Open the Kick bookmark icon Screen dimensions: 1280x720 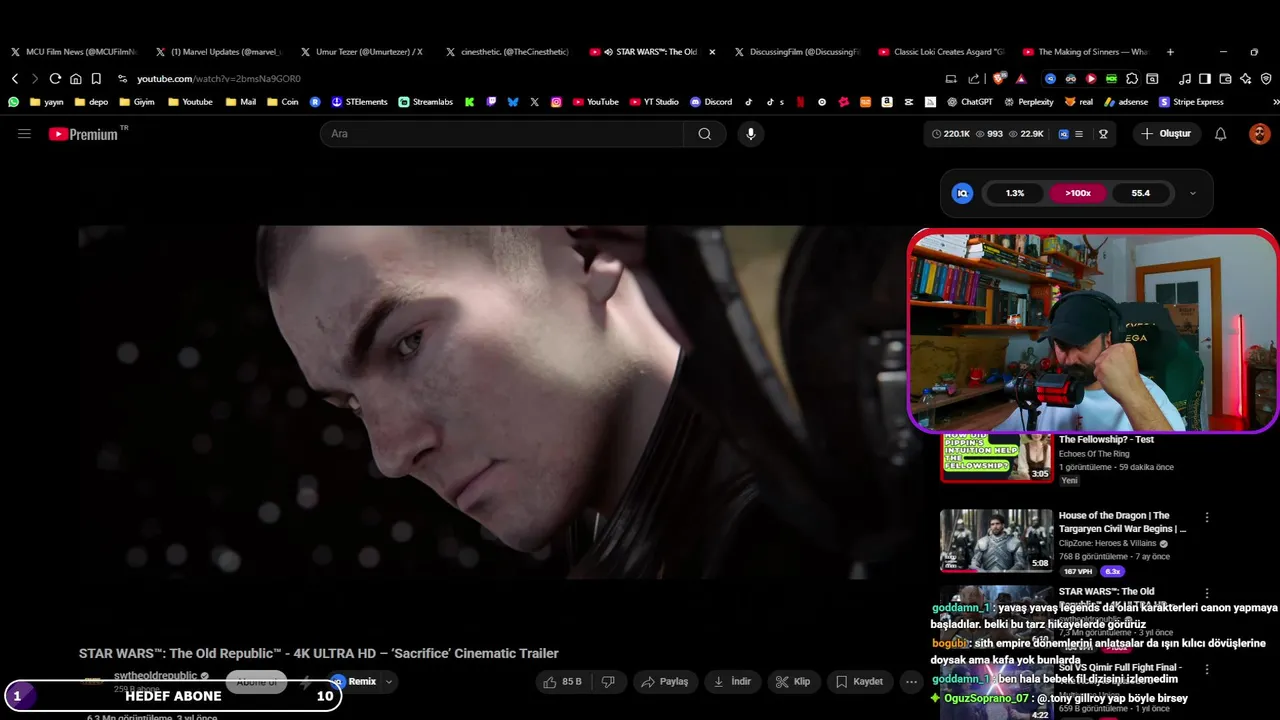(469, 101)
